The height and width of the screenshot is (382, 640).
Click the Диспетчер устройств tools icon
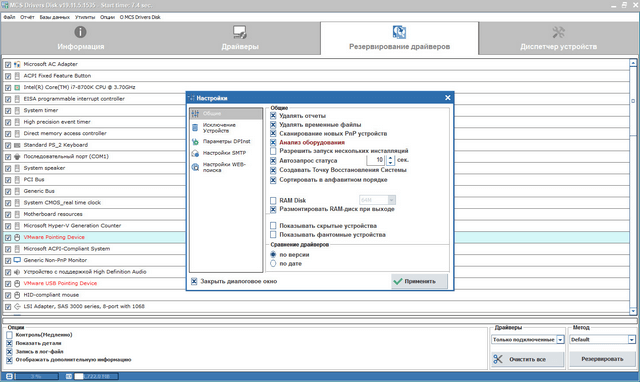[x=558, y=32]
